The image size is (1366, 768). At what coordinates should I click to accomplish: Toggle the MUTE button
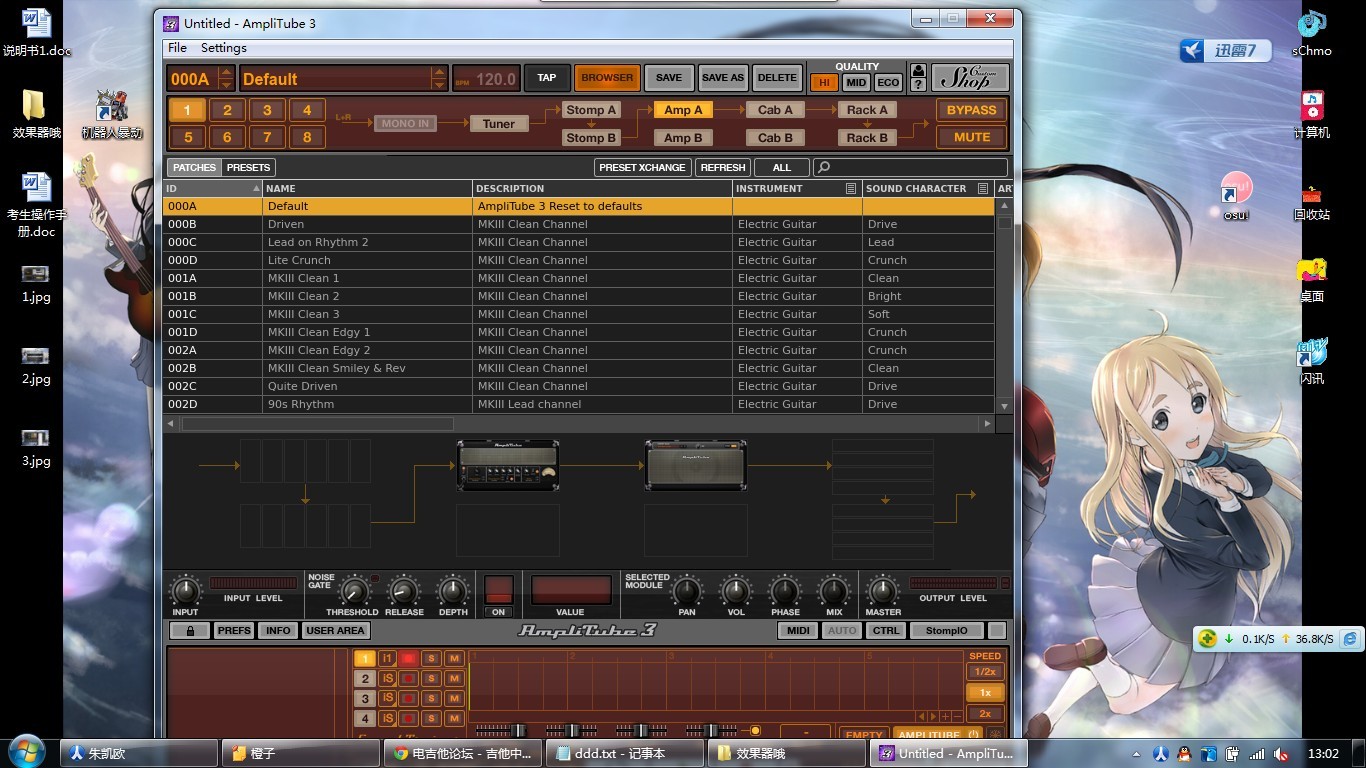[971, 137]
